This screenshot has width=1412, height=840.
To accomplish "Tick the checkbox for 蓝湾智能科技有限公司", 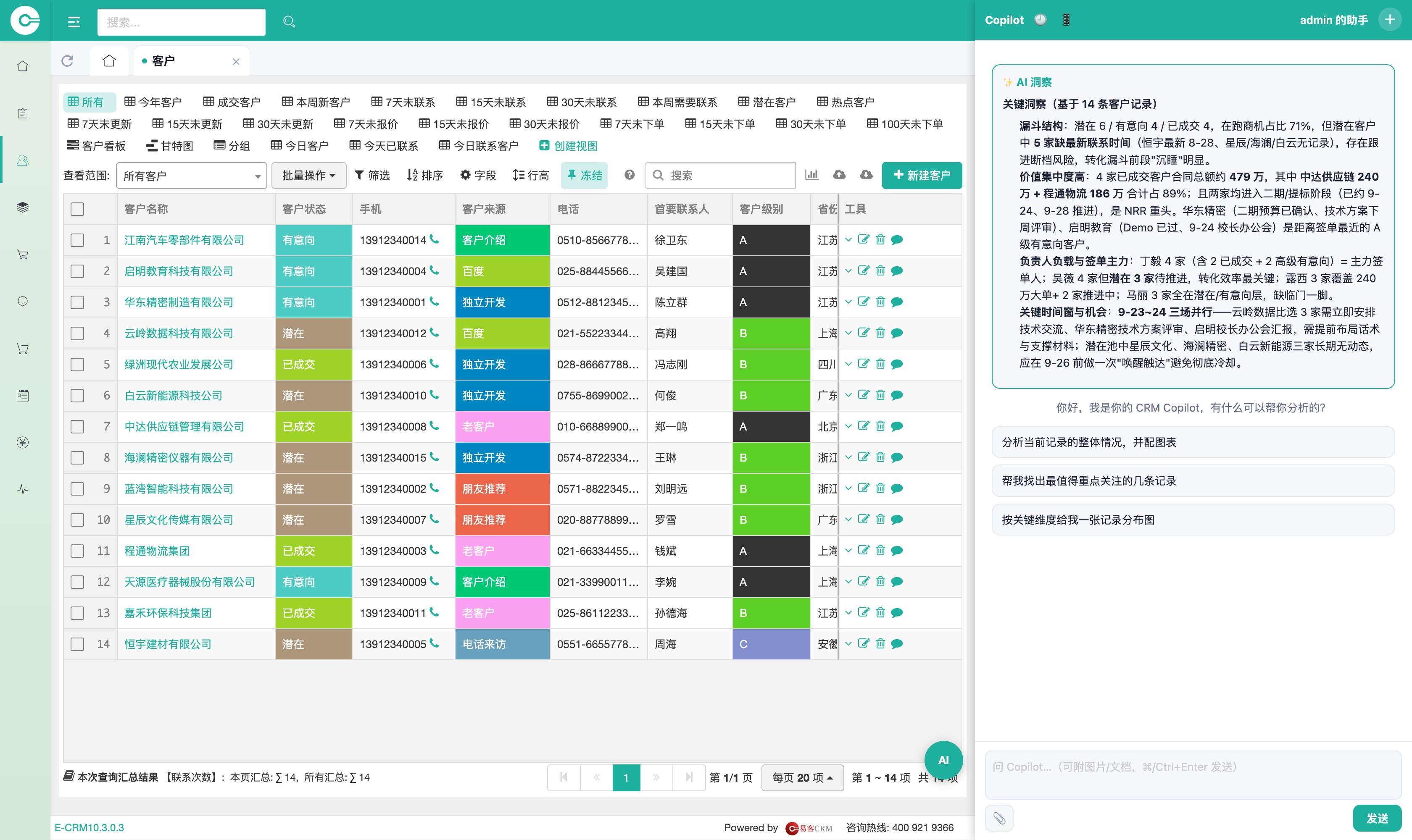I will pos(78,488).
